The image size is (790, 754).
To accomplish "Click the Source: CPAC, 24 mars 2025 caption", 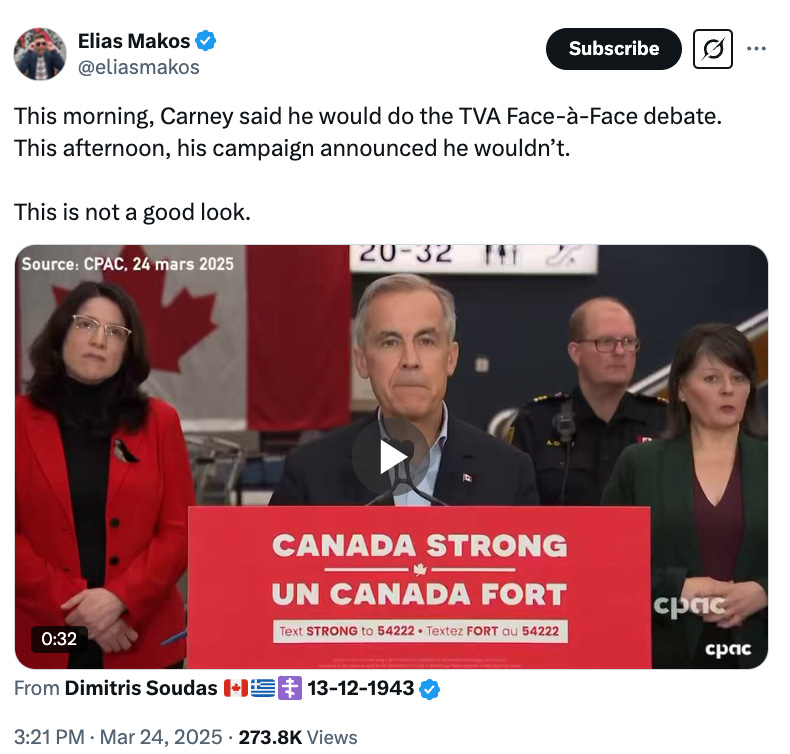I will pyautogui.click(x=127, y=264).
